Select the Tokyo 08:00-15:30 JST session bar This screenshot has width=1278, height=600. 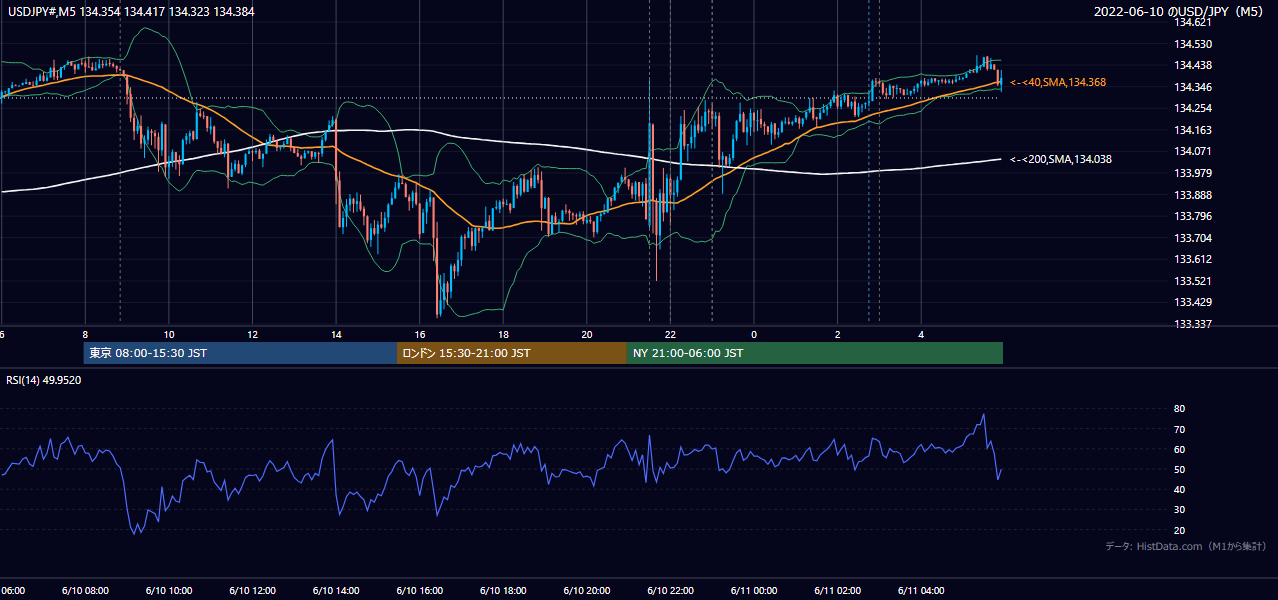240,353
